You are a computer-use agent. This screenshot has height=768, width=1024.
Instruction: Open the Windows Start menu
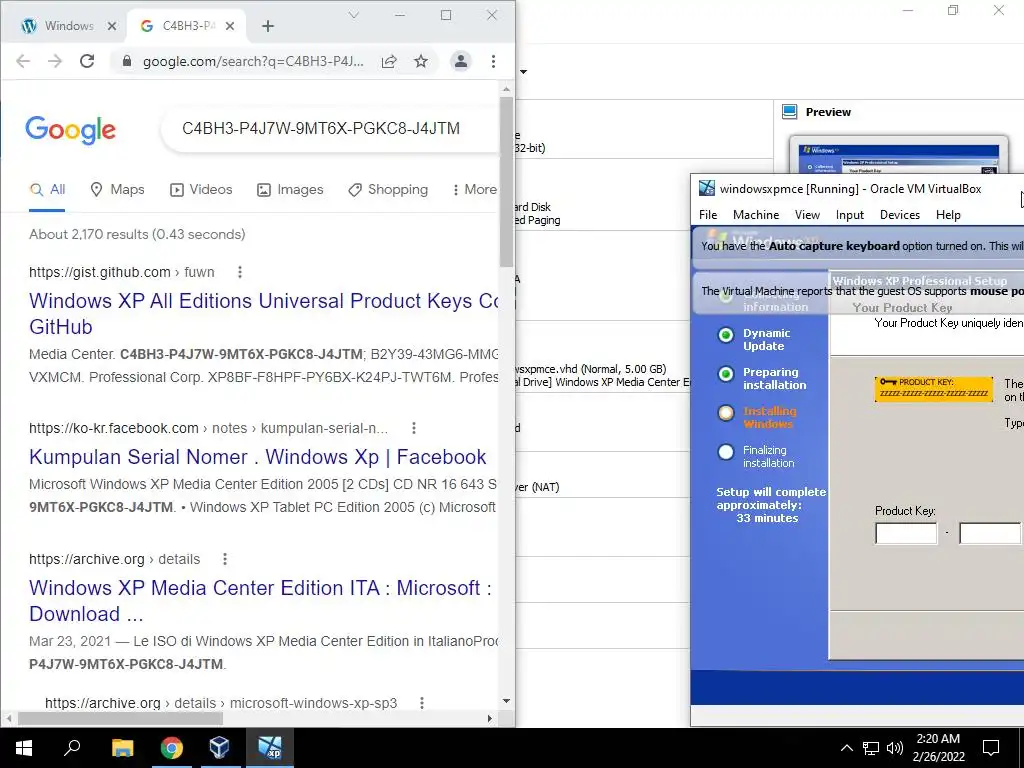point(24,748)
